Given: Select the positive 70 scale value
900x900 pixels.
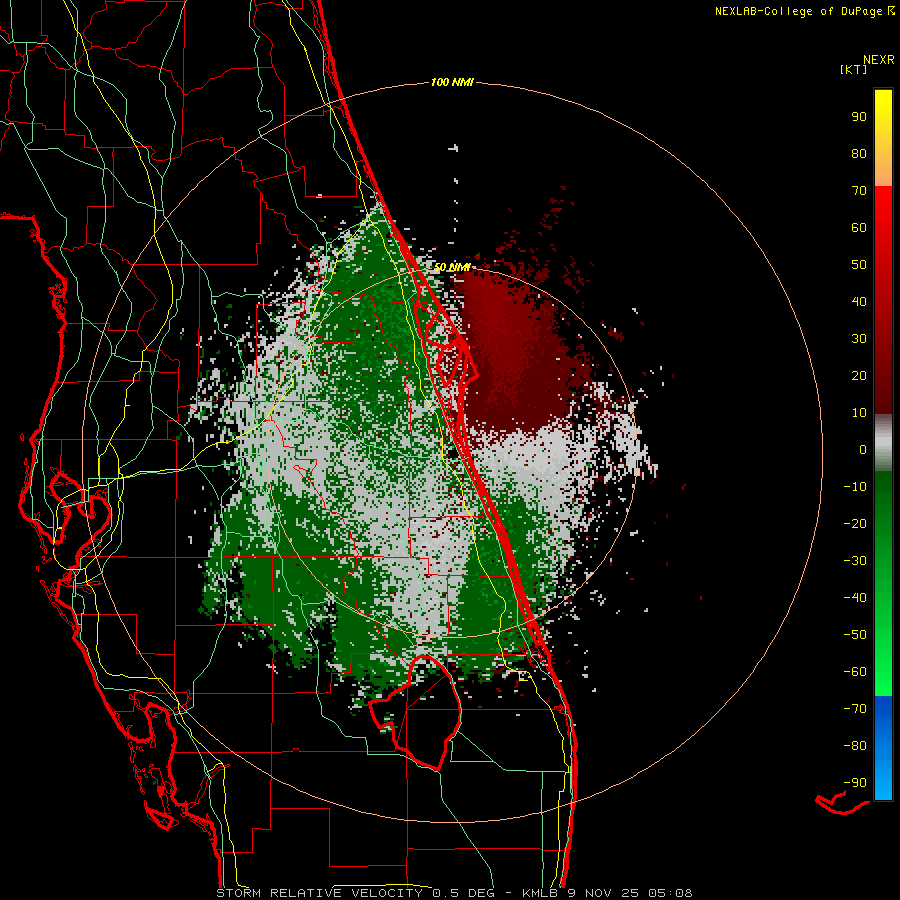Looking at the screenshot, I should (x=859, y=191).
